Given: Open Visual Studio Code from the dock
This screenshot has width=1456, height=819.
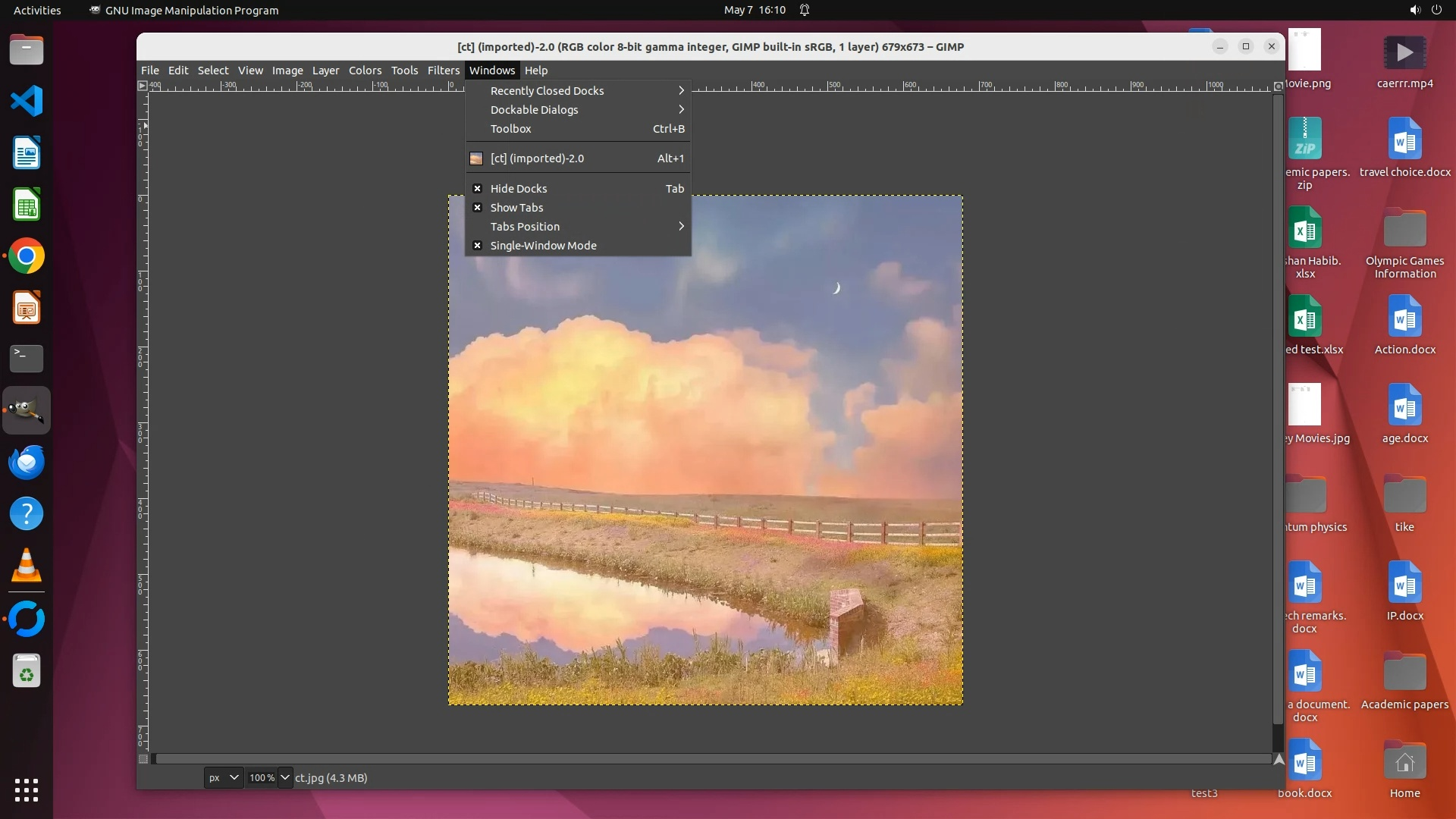Looking at the screenshot, I should tap(27, 101).
